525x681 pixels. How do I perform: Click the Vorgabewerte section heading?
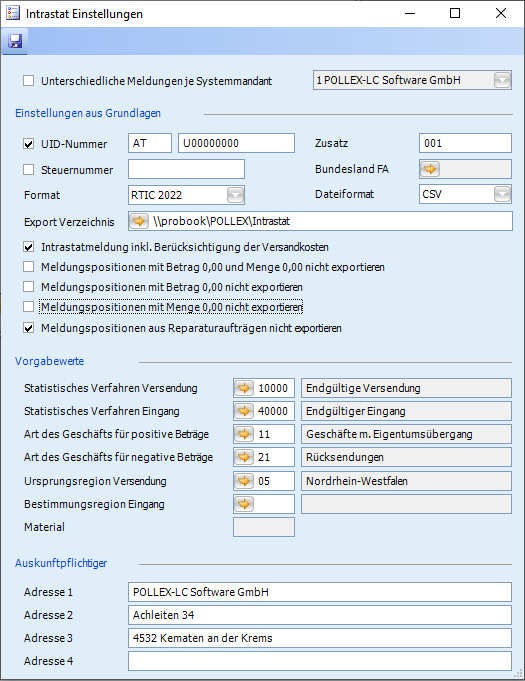coord(50,361)
